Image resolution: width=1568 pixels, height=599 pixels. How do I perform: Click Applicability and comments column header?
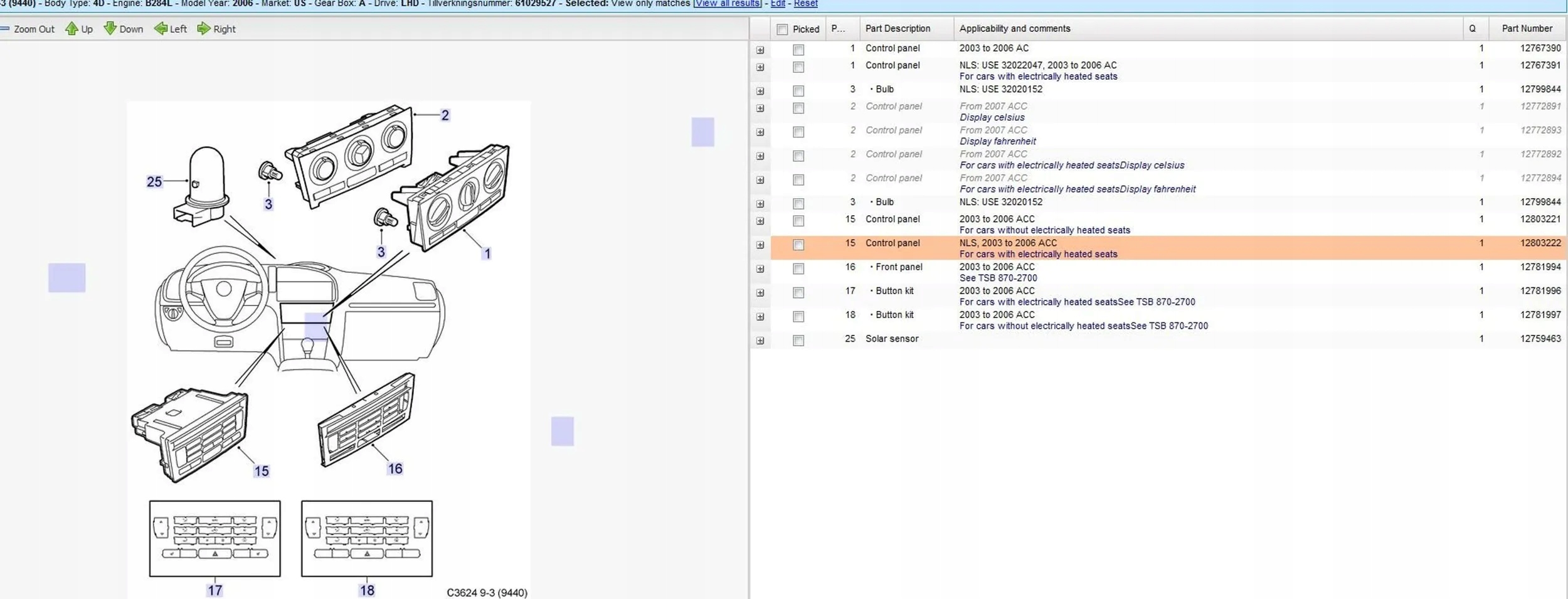[x=1208, y=29]
